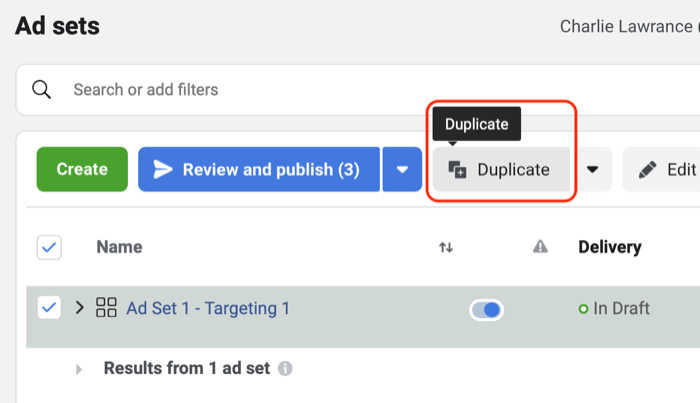Expand the Ad Set 1 row chevron

tap(80, 308)
